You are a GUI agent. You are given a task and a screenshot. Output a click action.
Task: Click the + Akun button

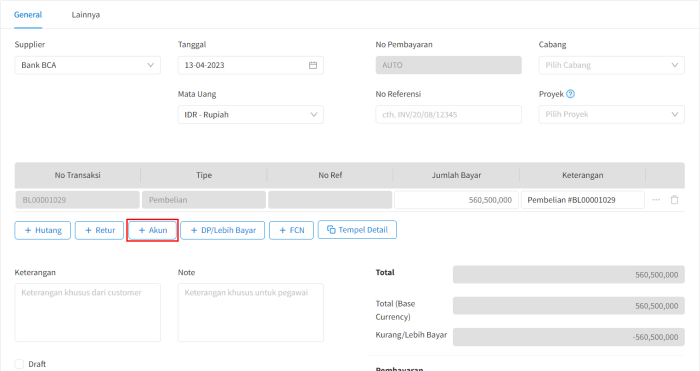tap(153, 230)
